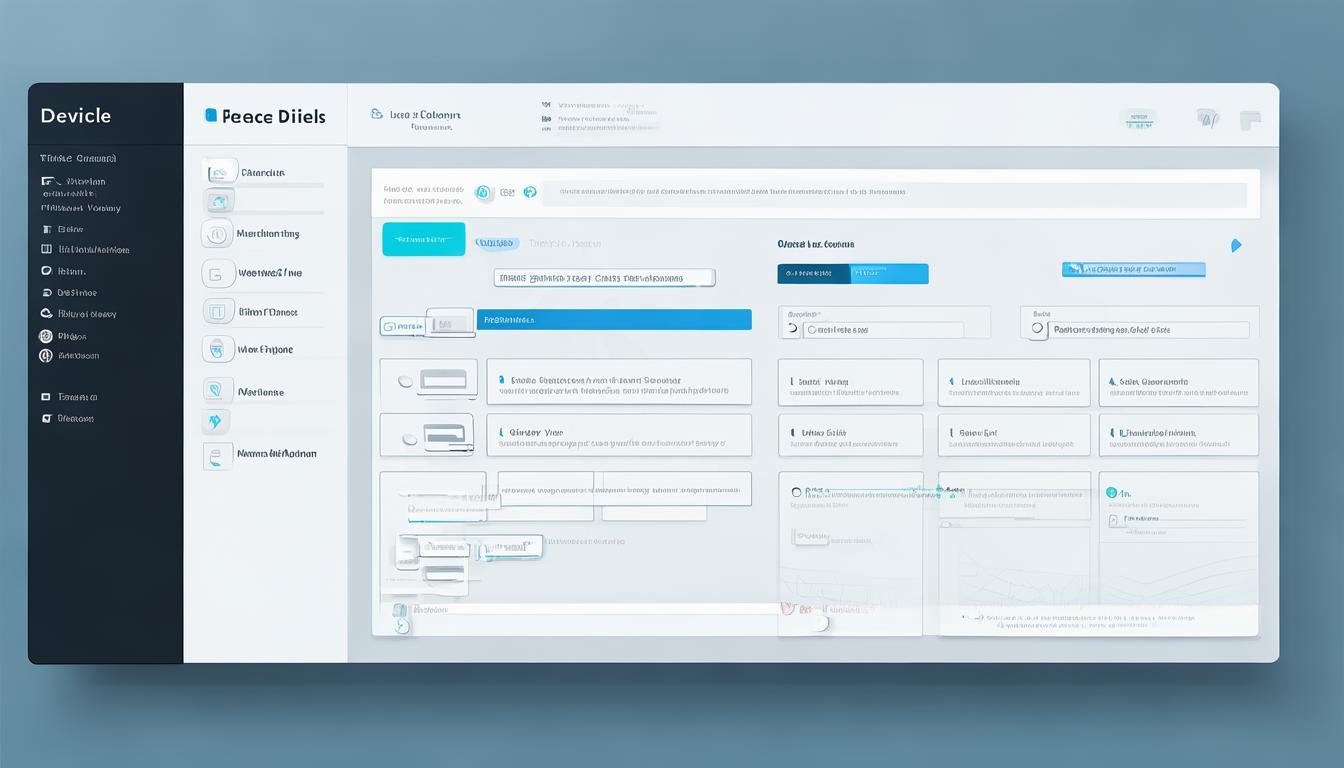
Task: Click the icon beside the Merchanting item
Action: click(217, 234)
